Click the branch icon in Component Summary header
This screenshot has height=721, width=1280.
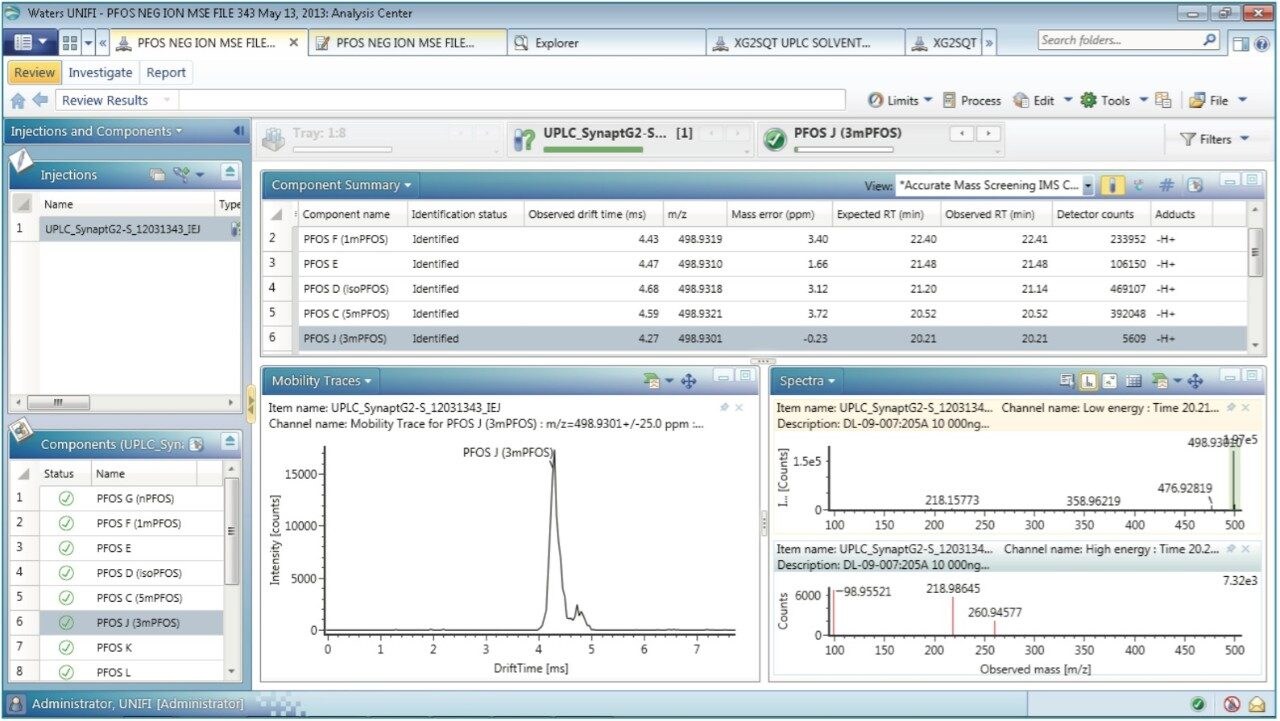pyautogui.click(x=1139, y=185)
